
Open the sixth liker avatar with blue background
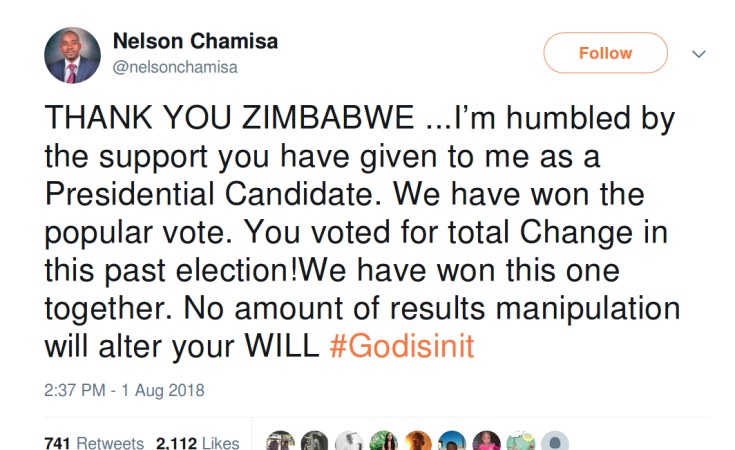pos(452,442)
